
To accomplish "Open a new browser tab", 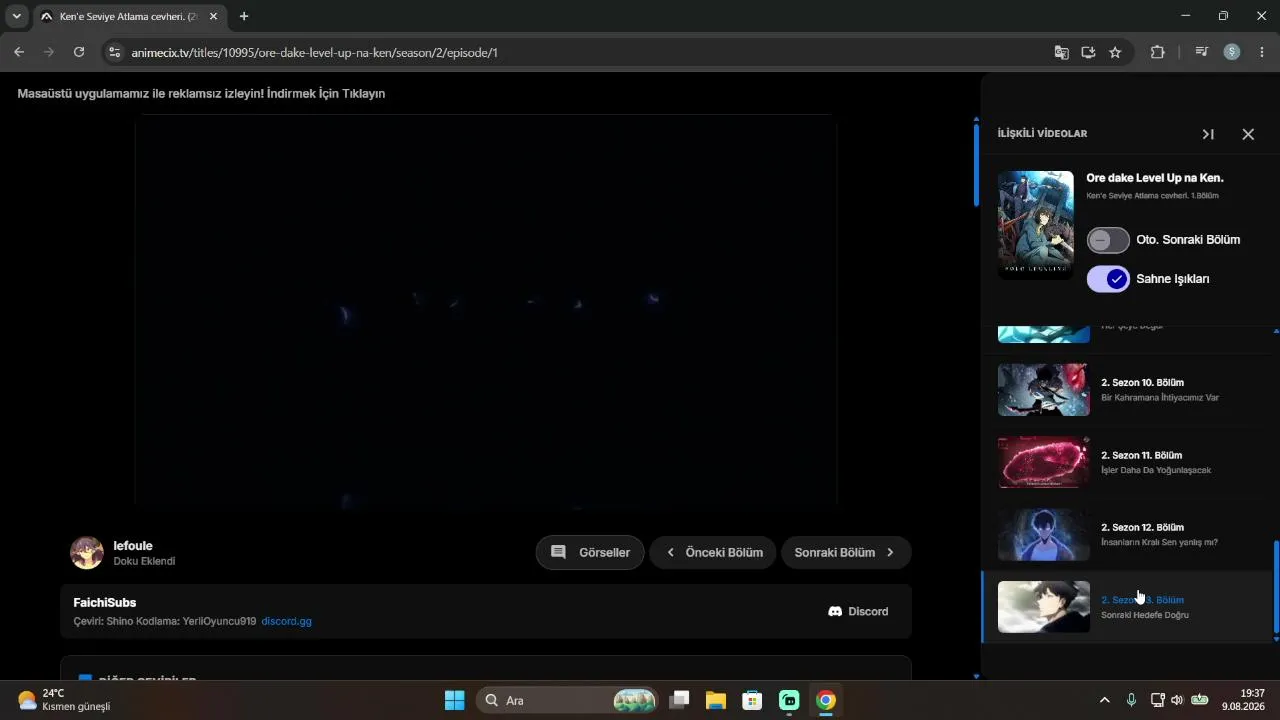I will (x=244, y=16).
